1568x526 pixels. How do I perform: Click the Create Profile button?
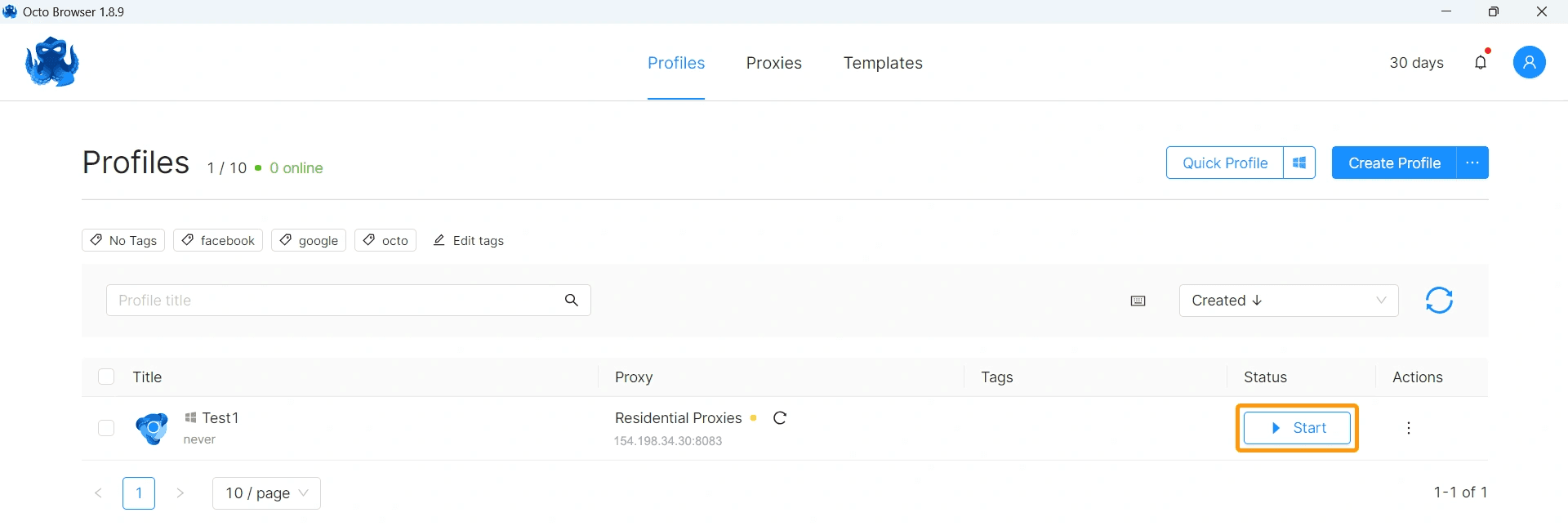pos(1394,163)
